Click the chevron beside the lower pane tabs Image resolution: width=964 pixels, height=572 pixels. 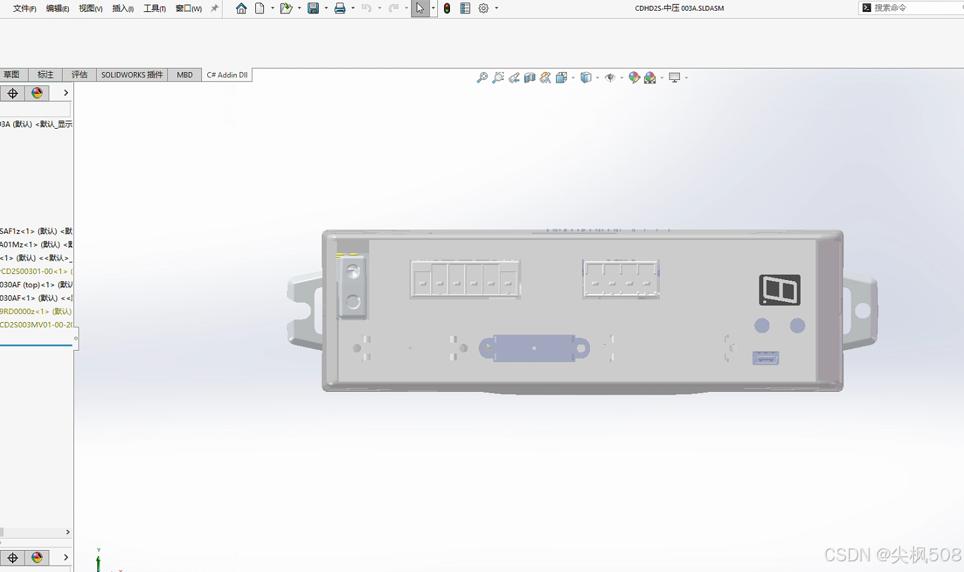(x=66, y=557)
